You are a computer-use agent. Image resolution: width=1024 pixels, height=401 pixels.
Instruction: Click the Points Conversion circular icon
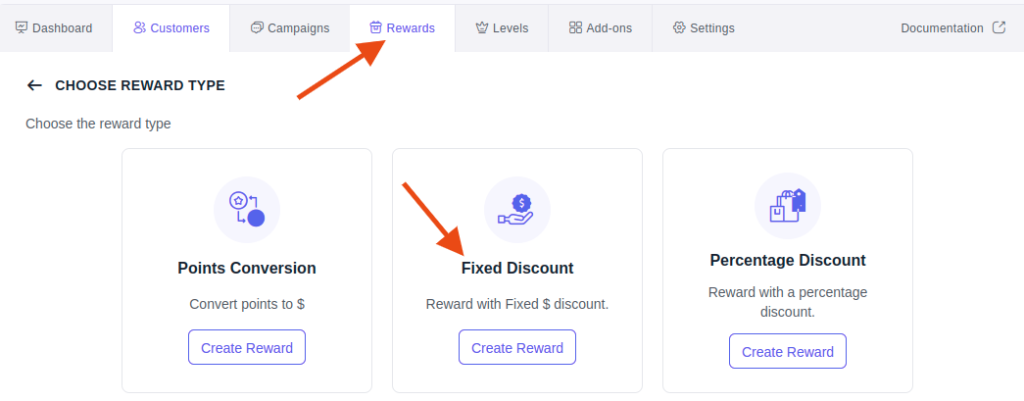[247, 210]
